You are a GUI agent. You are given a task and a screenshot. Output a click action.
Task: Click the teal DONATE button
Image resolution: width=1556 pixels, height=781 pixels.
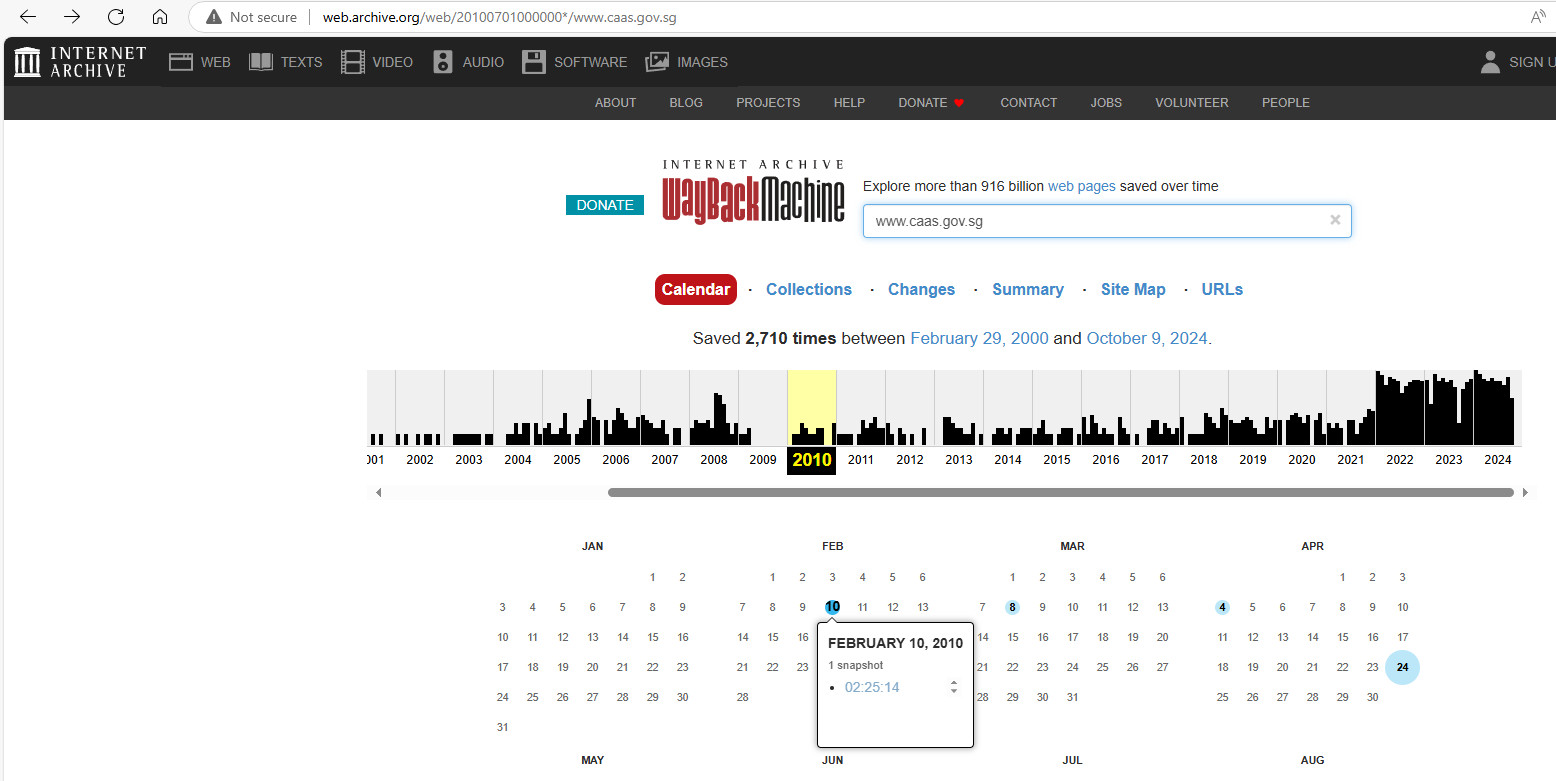[605, 205]
